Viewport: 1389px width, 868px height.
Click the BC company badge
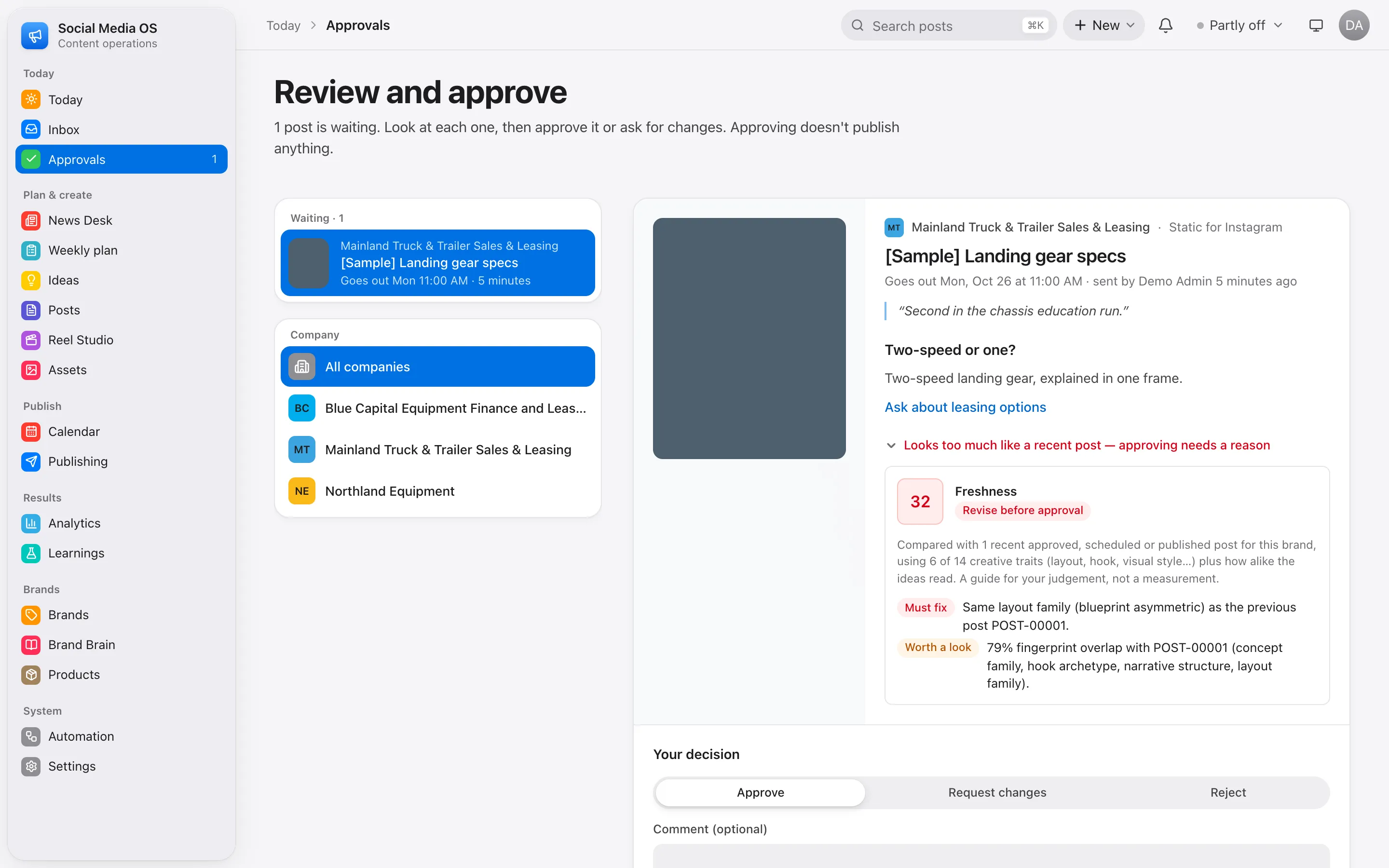pos(302,407)
